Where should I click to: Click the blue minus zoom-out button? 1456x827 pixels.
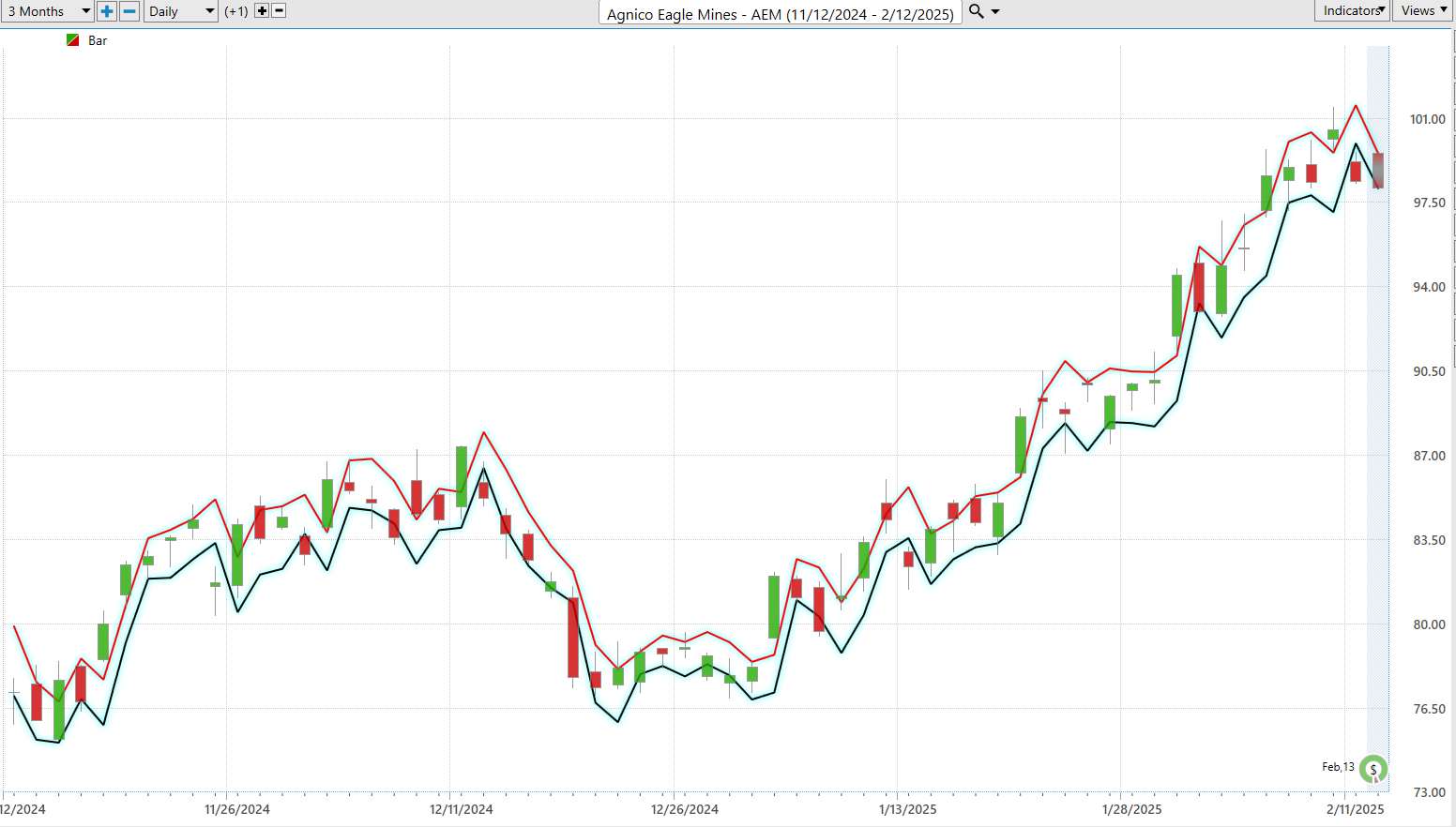pyautogui.click(x=129, y=11)
